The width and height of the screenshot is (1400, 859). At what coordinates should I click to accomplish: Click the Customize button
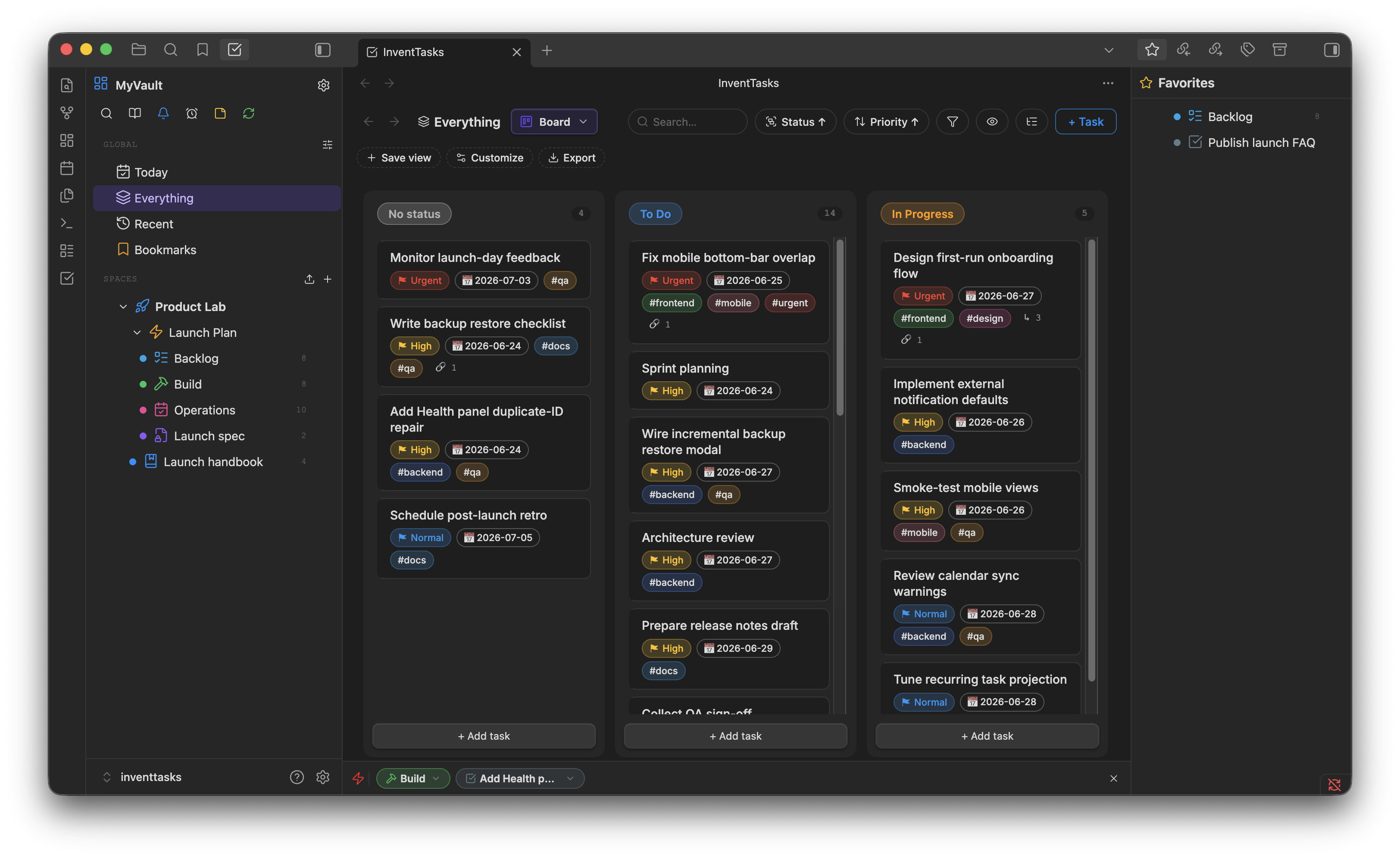point(489,158)
